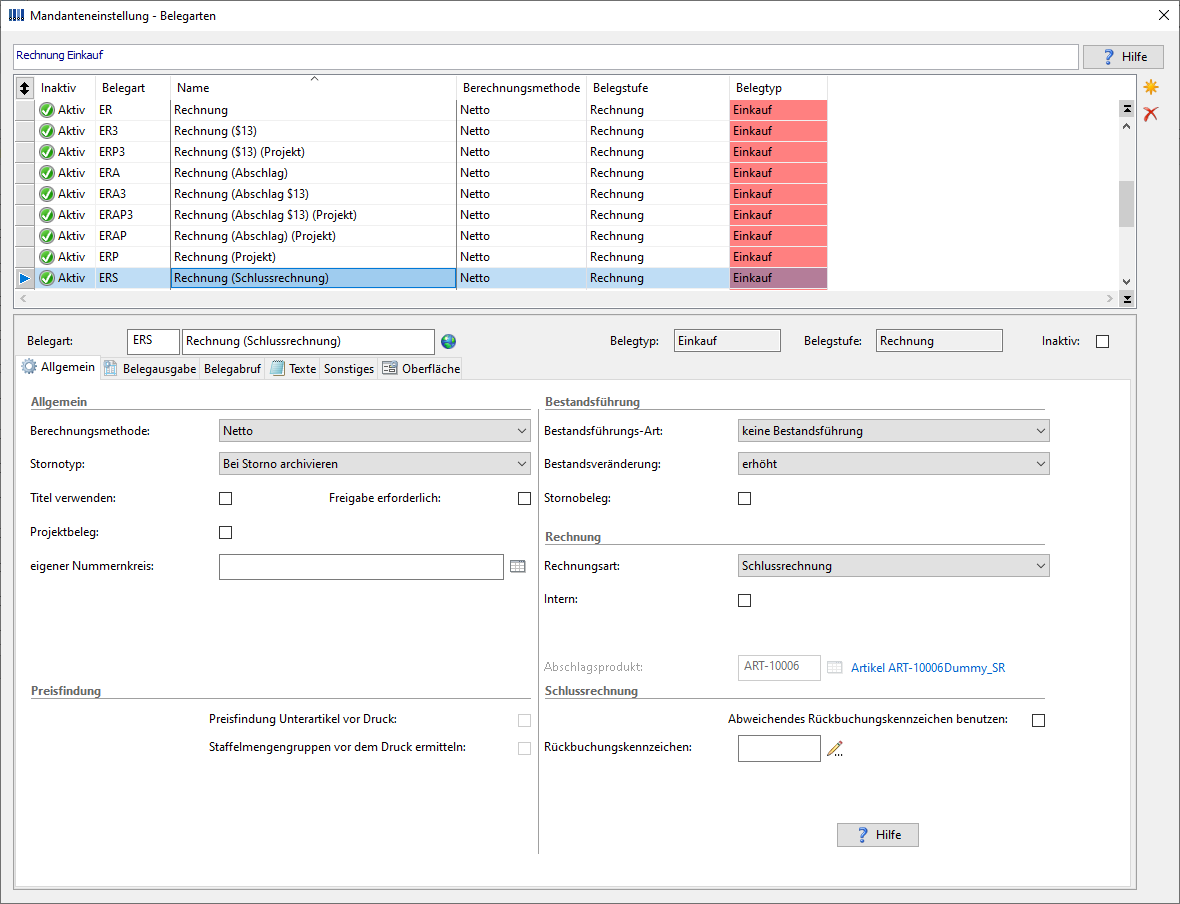Open the Nummernkreis lookup table icon

518,566
